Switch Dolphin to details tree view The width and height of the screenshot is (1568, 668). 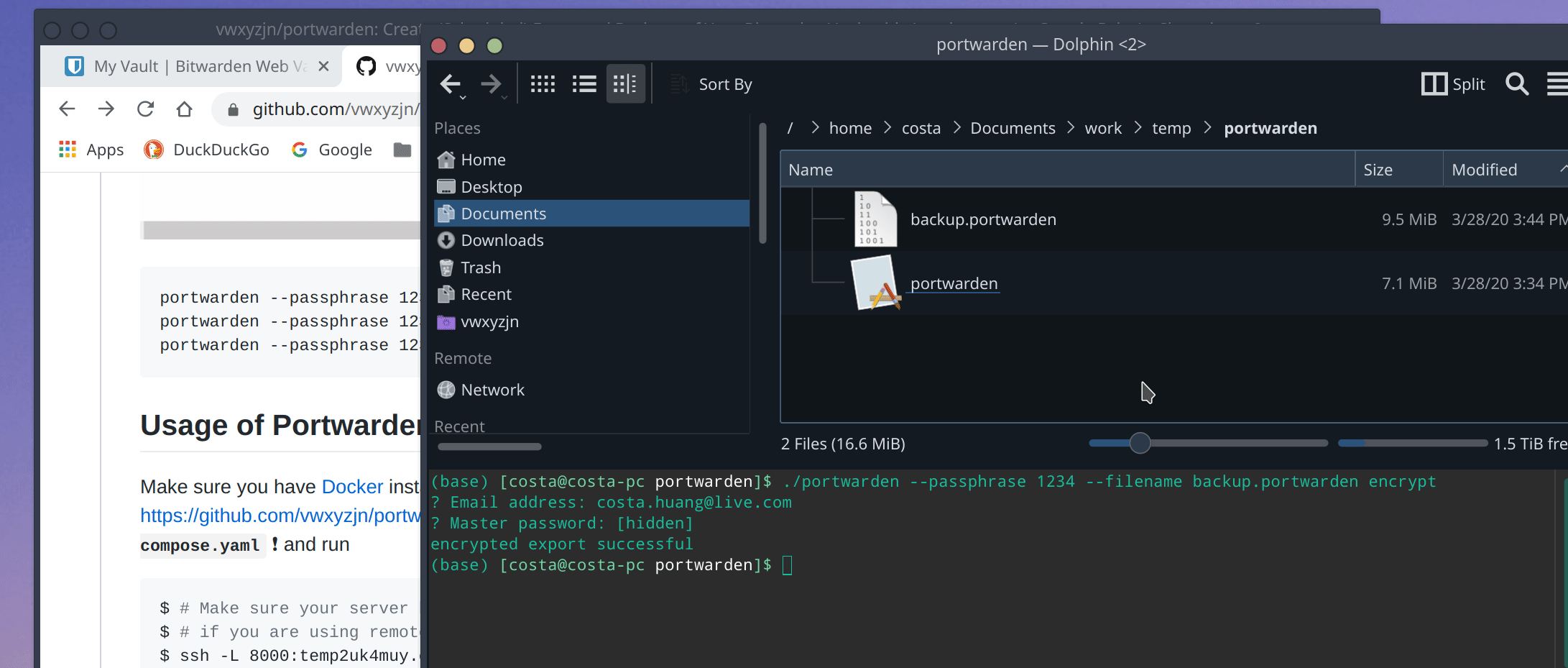(626, 84)
